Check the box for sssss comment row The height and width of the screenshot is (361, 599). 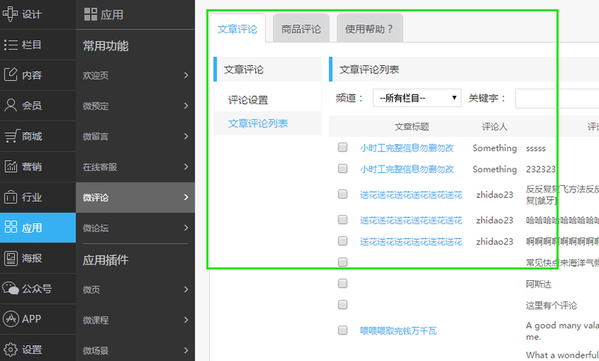tap(343, 147)
